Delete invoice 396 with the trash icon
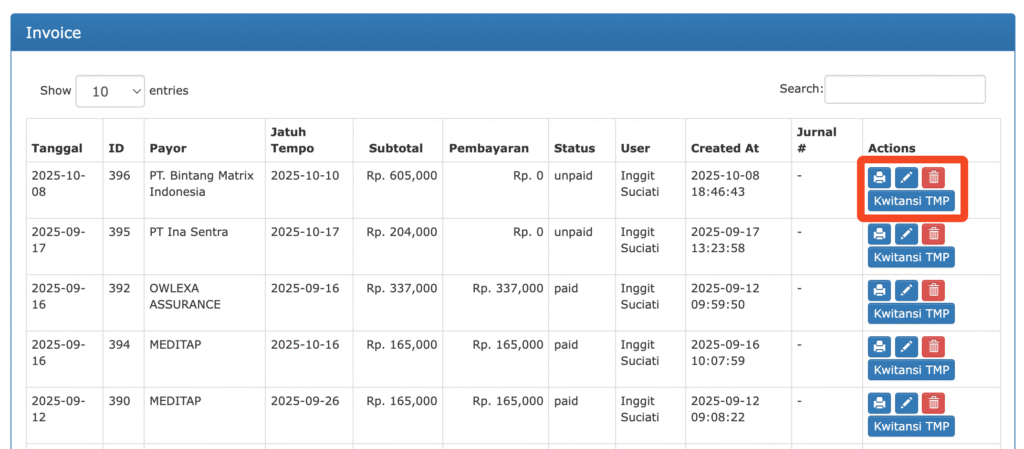Screen dimensions: 1024x449 click(x=932, y=178)
